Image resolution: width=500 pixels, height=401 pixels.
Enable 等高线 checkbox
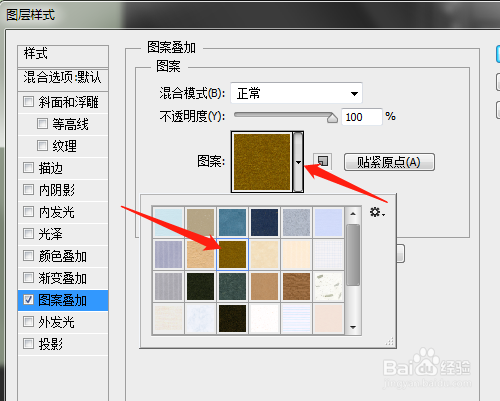tap(42, 124)
